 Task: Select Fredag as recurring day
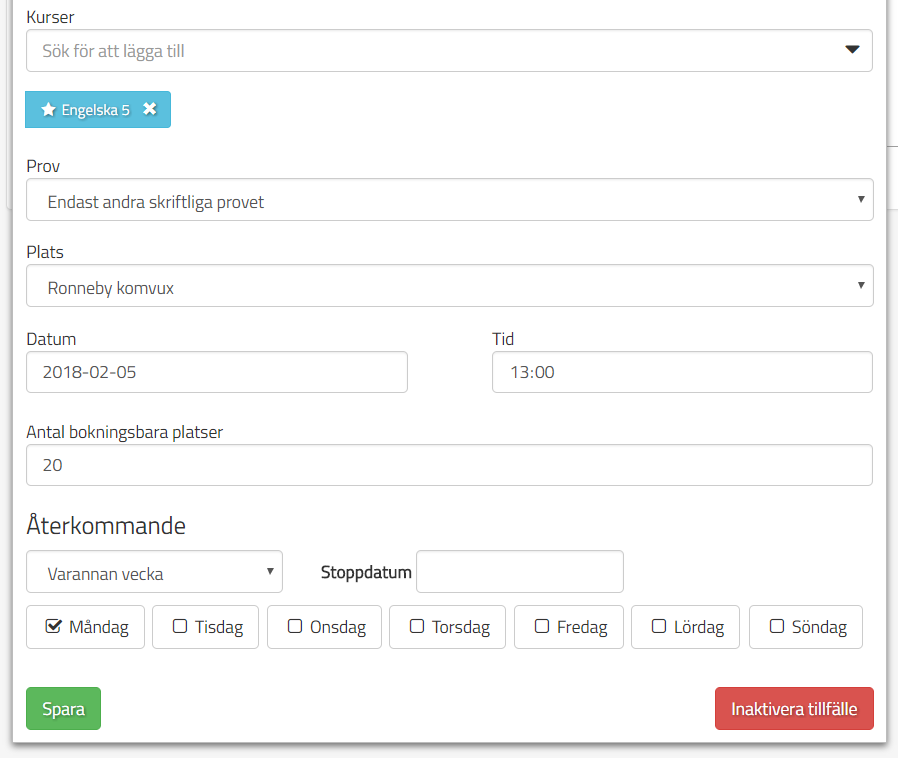pyautogui.click(x=542, y=627)
